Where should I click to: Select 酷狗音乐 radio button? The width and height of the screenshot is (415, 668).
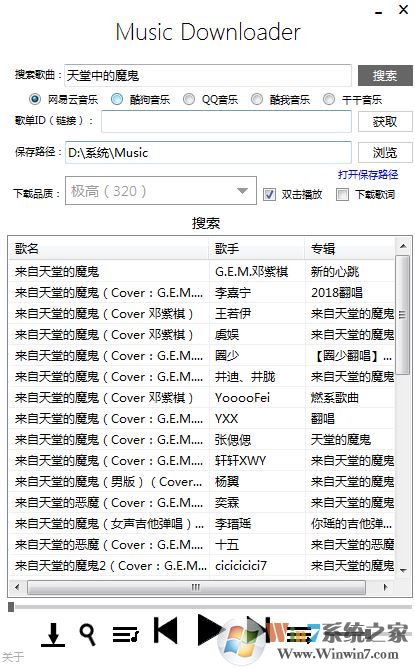(117, 99)
